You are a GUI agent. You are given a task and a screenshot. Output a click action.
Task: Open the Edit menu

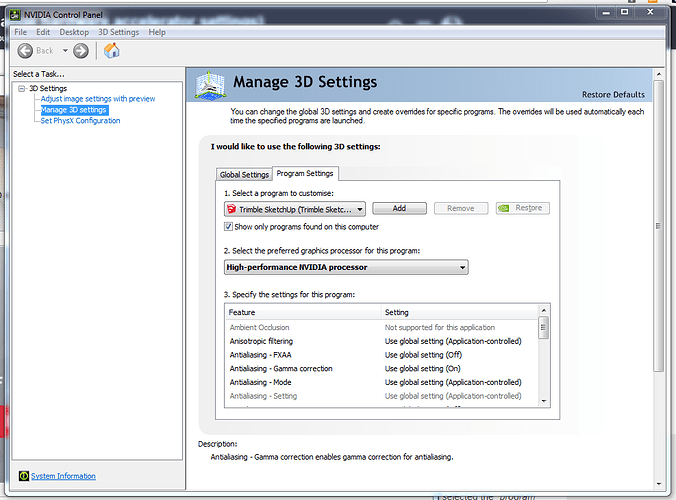click(x=43, y=32)
